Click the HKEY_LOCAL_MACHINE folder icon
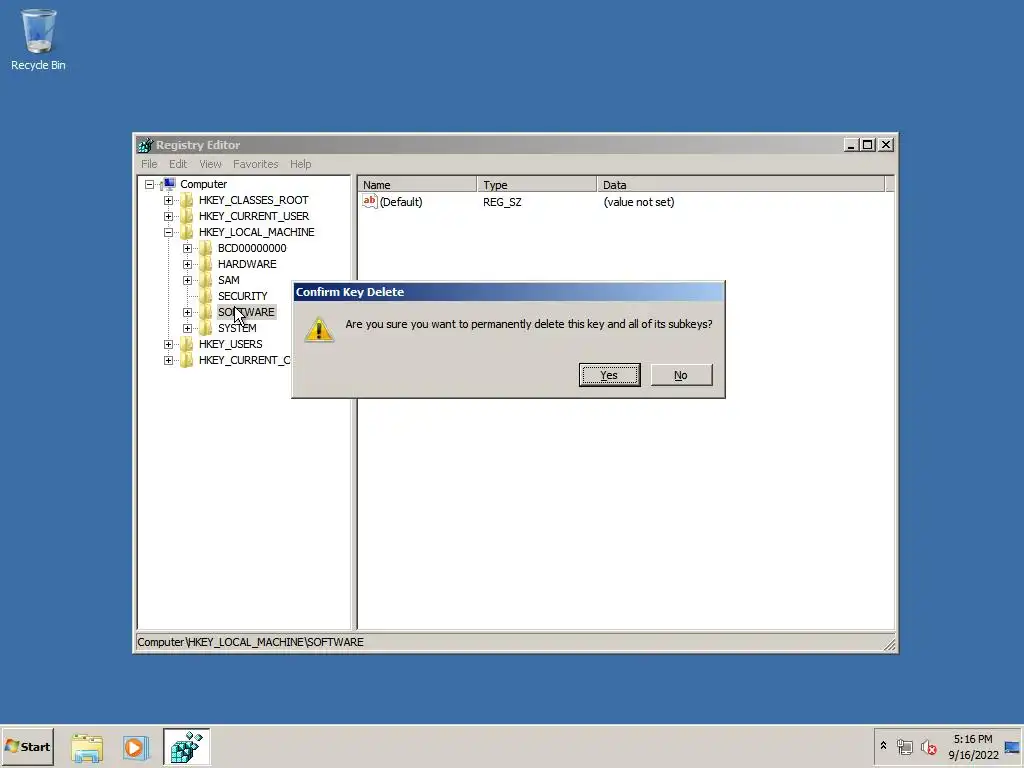 187,232
